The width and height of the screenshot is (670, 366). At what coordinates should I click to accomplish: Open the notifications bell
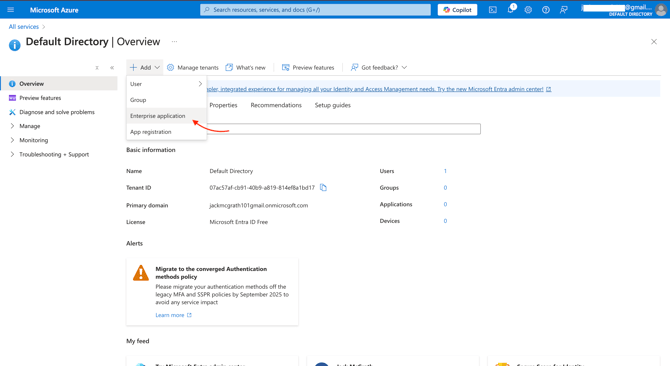[511, 9]
